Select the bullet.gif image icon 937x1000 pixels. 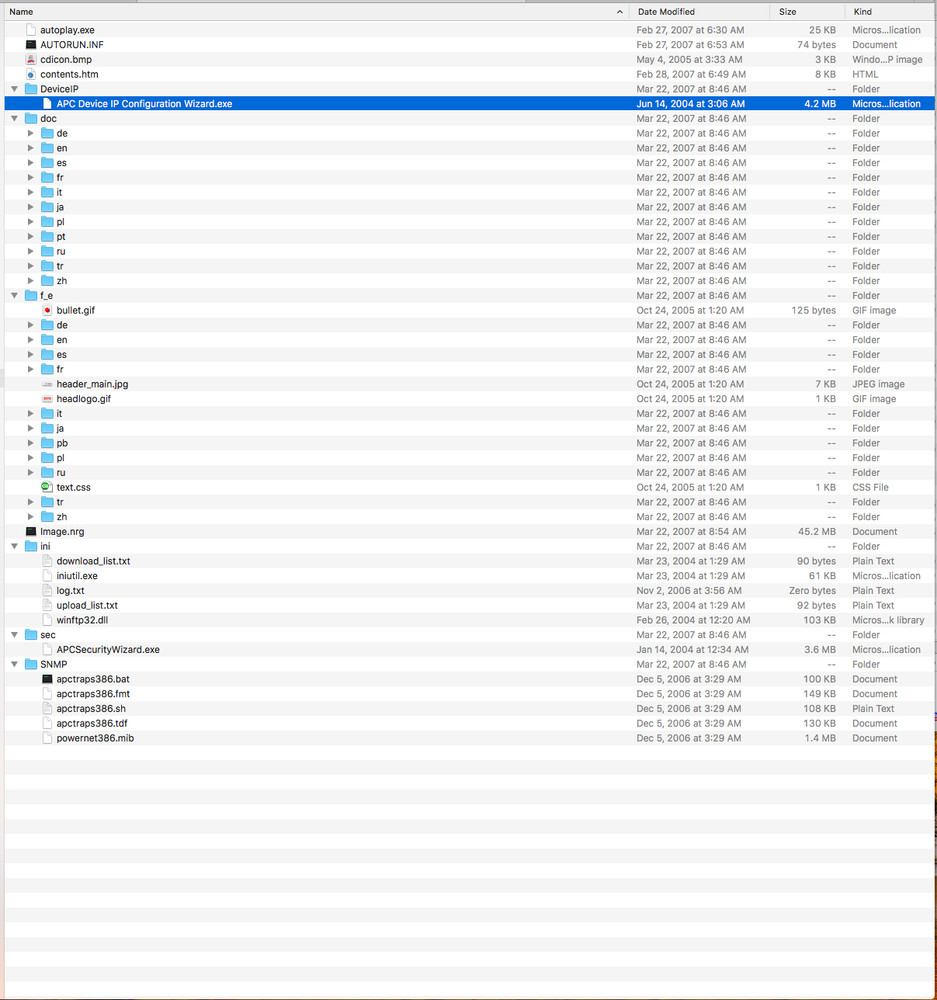click(47, 310)
